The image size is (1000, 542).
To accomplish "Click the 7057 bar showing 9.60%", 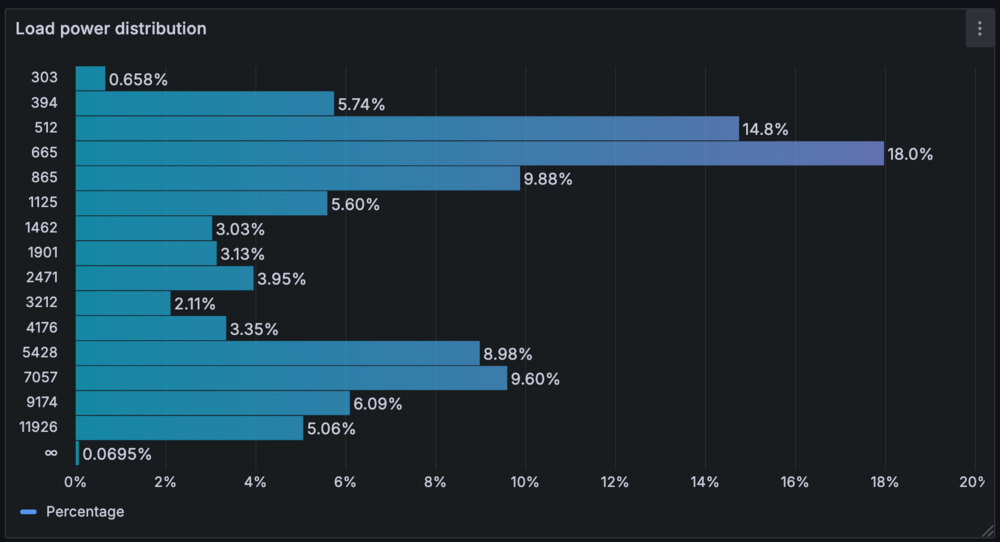I will [291, 378].
